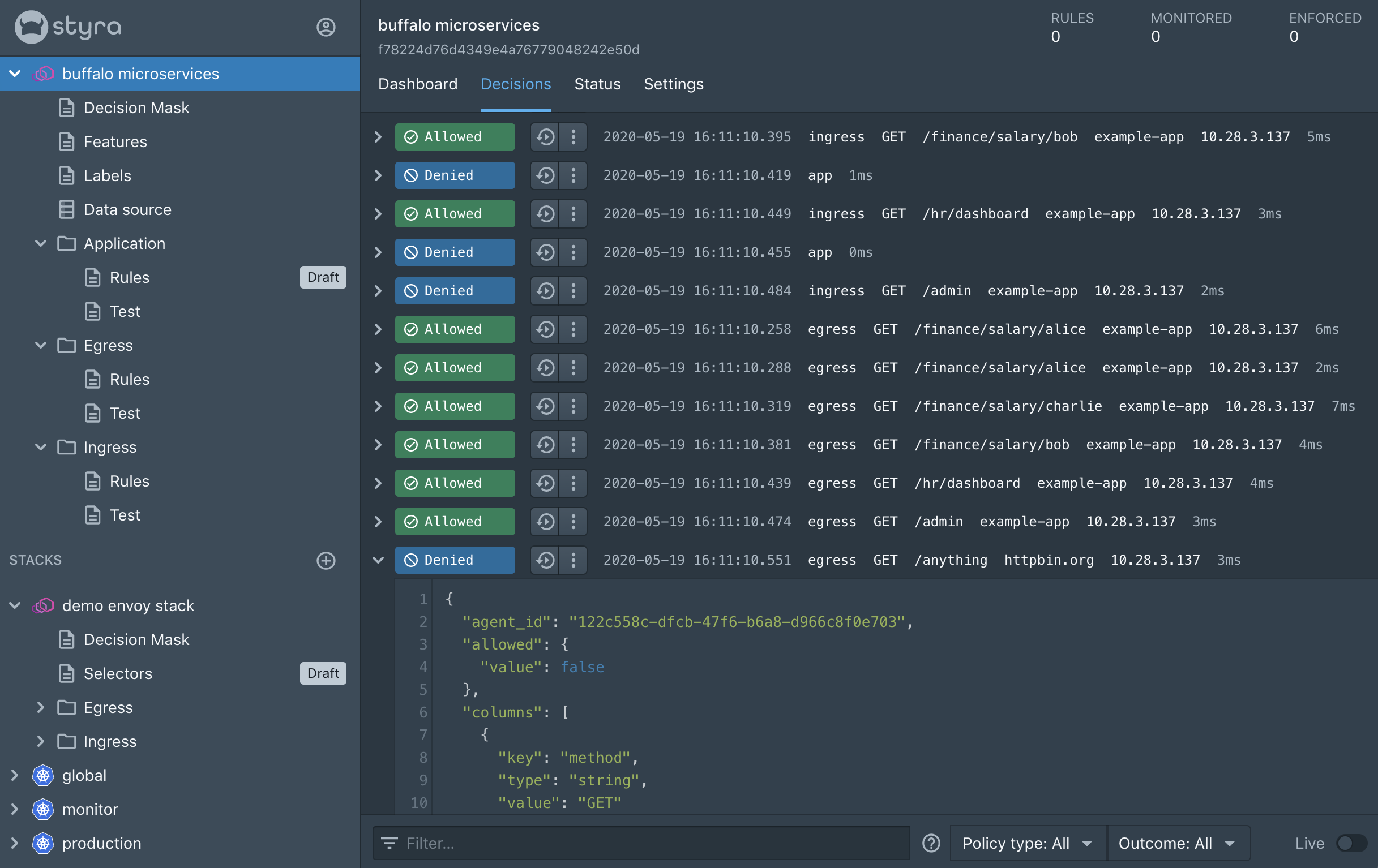Image resolution: width=1378 pixels, height=868 pixels.
Task: Open Selectors in demo envoy stack
Action: pos(118,673)
